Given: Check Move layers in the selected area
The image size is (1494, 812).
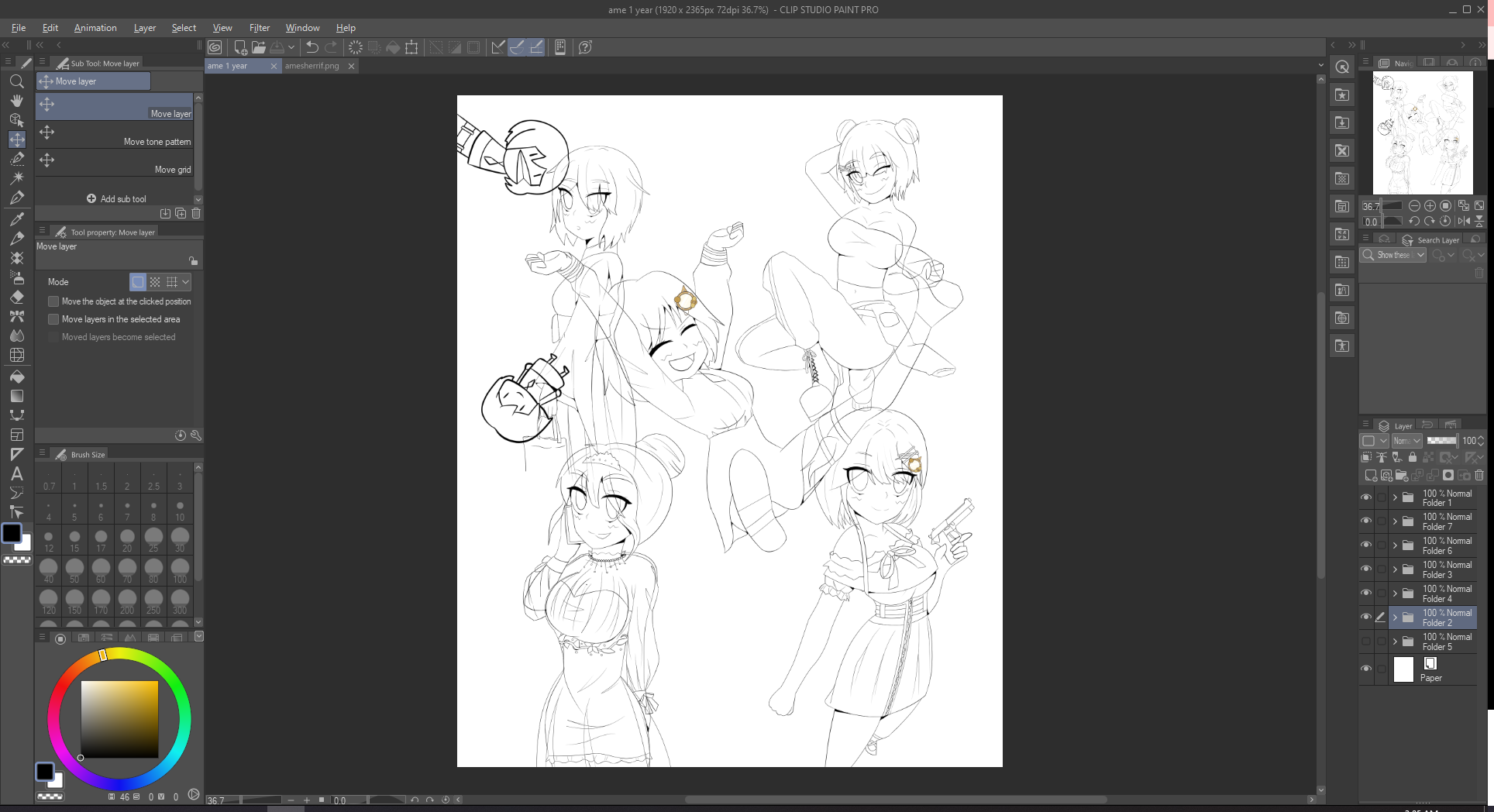Looking at the screenshot, I should (x=53, y=319).
